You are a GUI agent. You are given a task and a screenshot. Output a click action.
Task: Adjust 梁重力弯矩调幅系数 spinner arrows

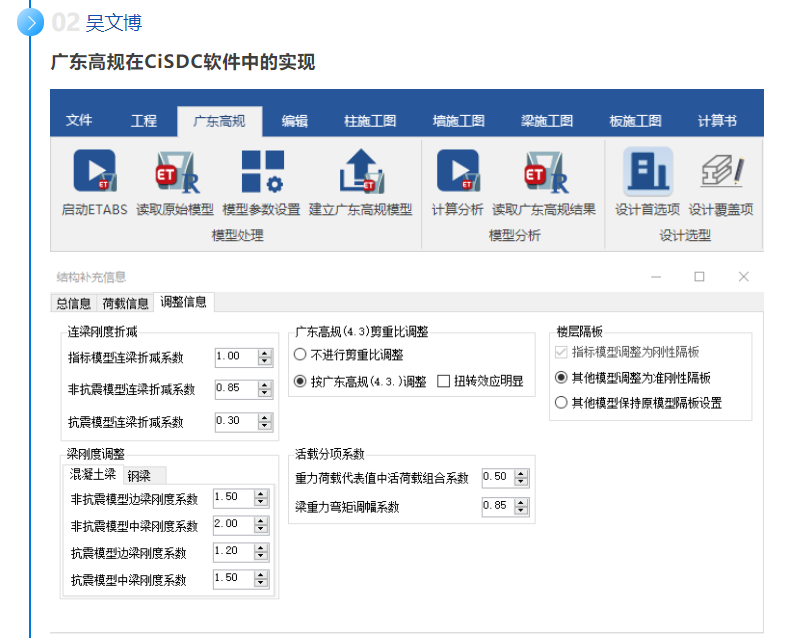click(521, 507)
